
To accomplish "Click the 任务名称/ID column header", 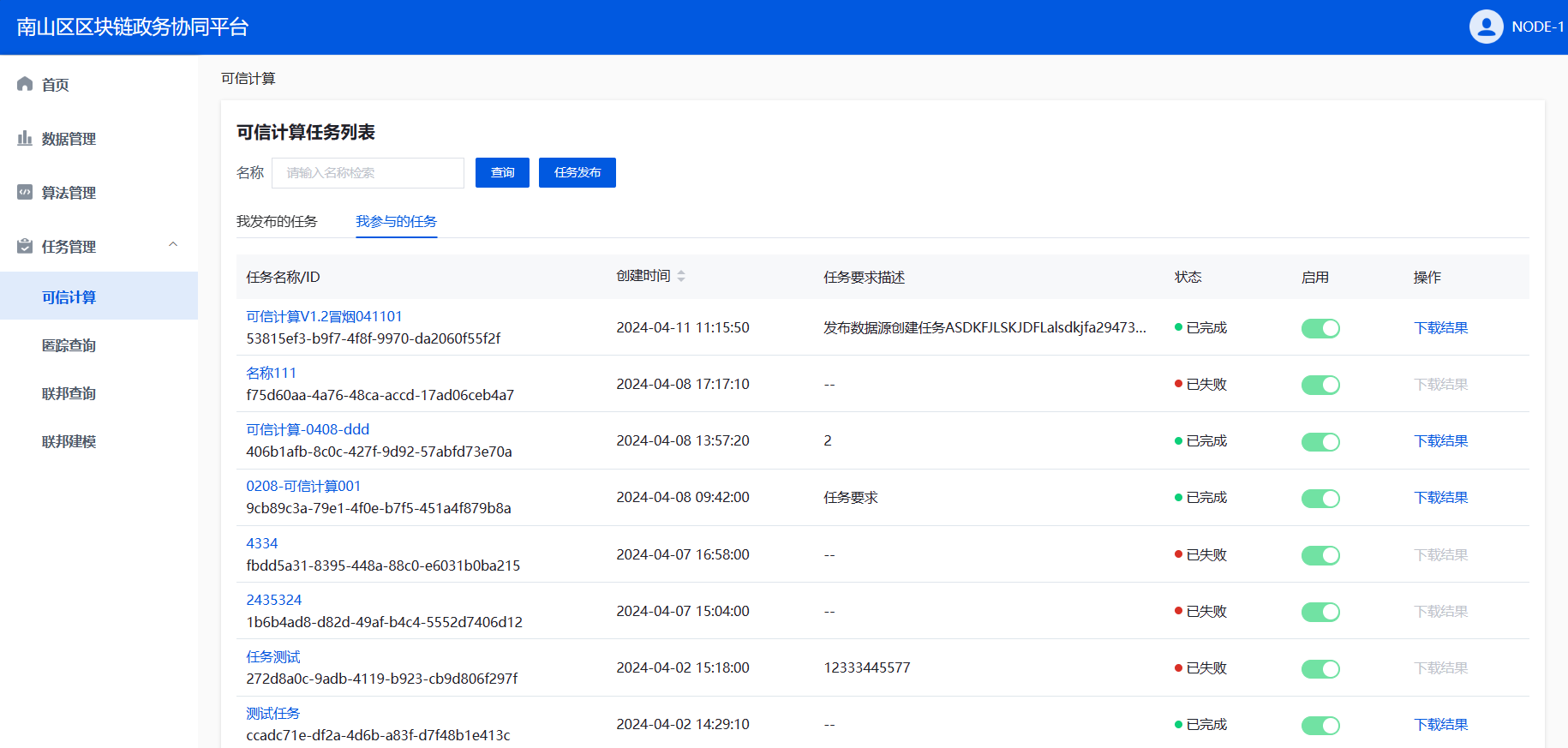I will coord(283,277).
